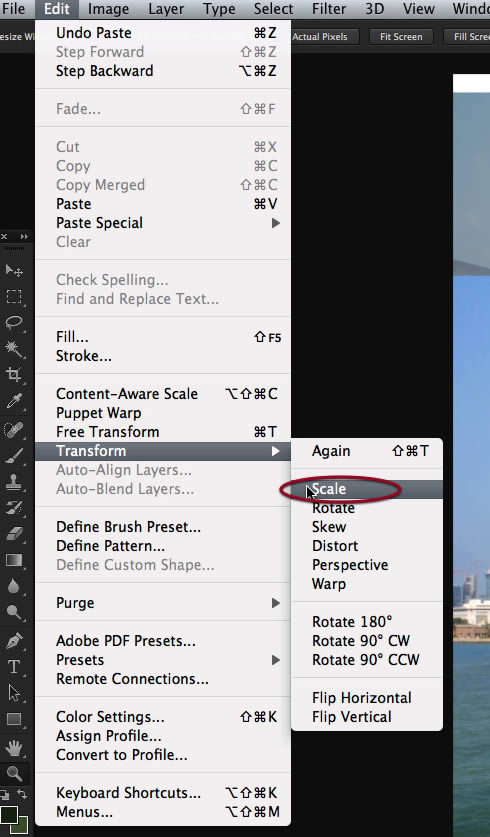The height and width of the screenshot is (837, 490).
Task: Expand the Purge submenu arrow
Action: point(275,603)
